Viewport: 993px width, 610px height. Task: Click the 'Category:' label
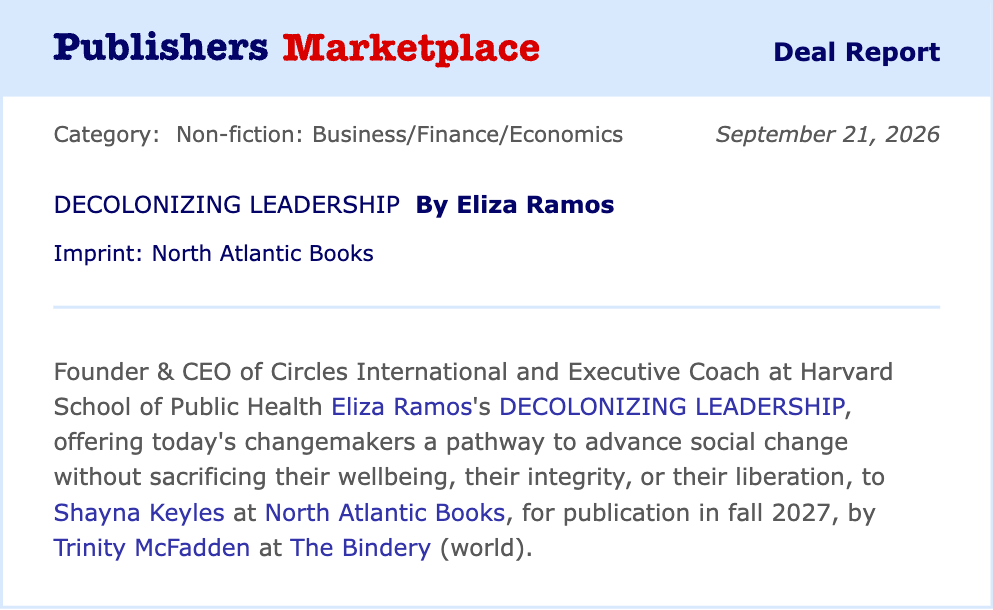point(106,134)
